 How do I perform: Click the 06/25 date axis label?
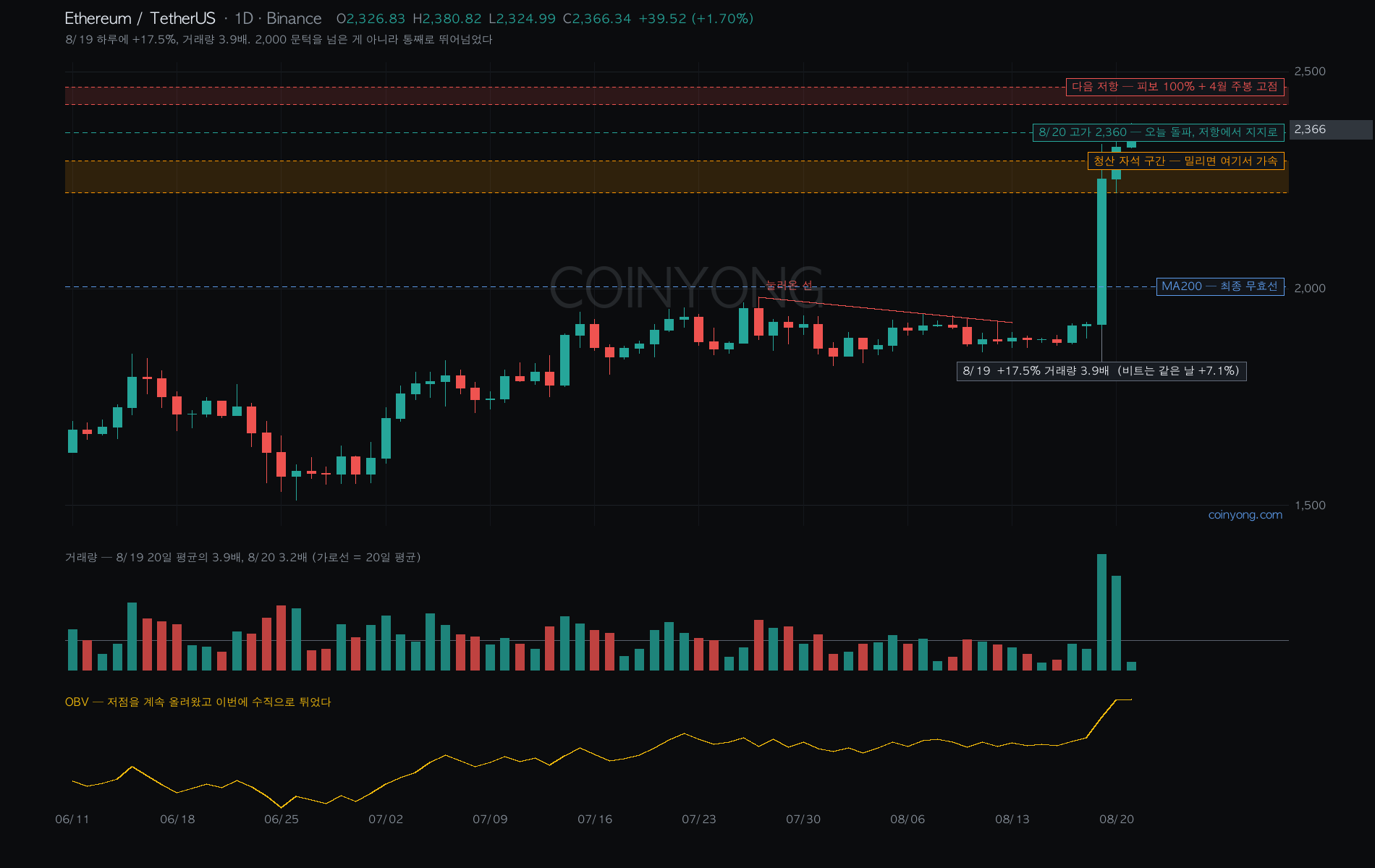(x=282, y=819)
